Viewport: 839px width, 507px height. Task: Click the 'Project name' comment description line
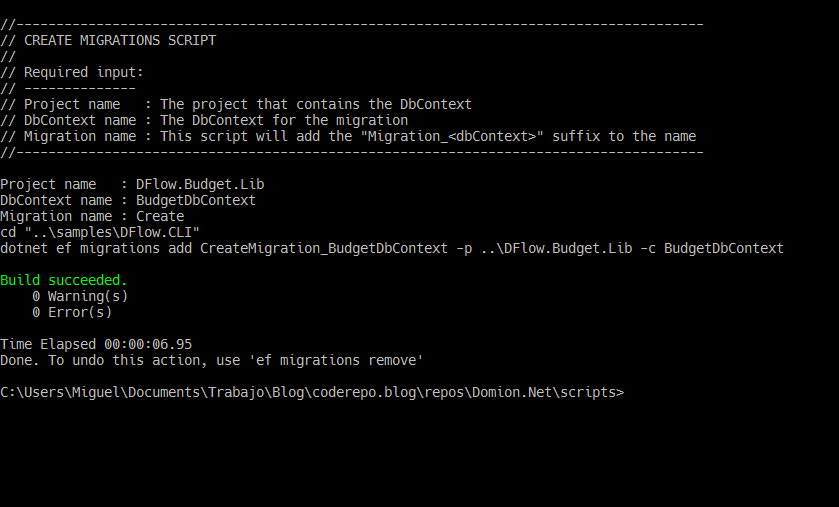click(236, 104)
